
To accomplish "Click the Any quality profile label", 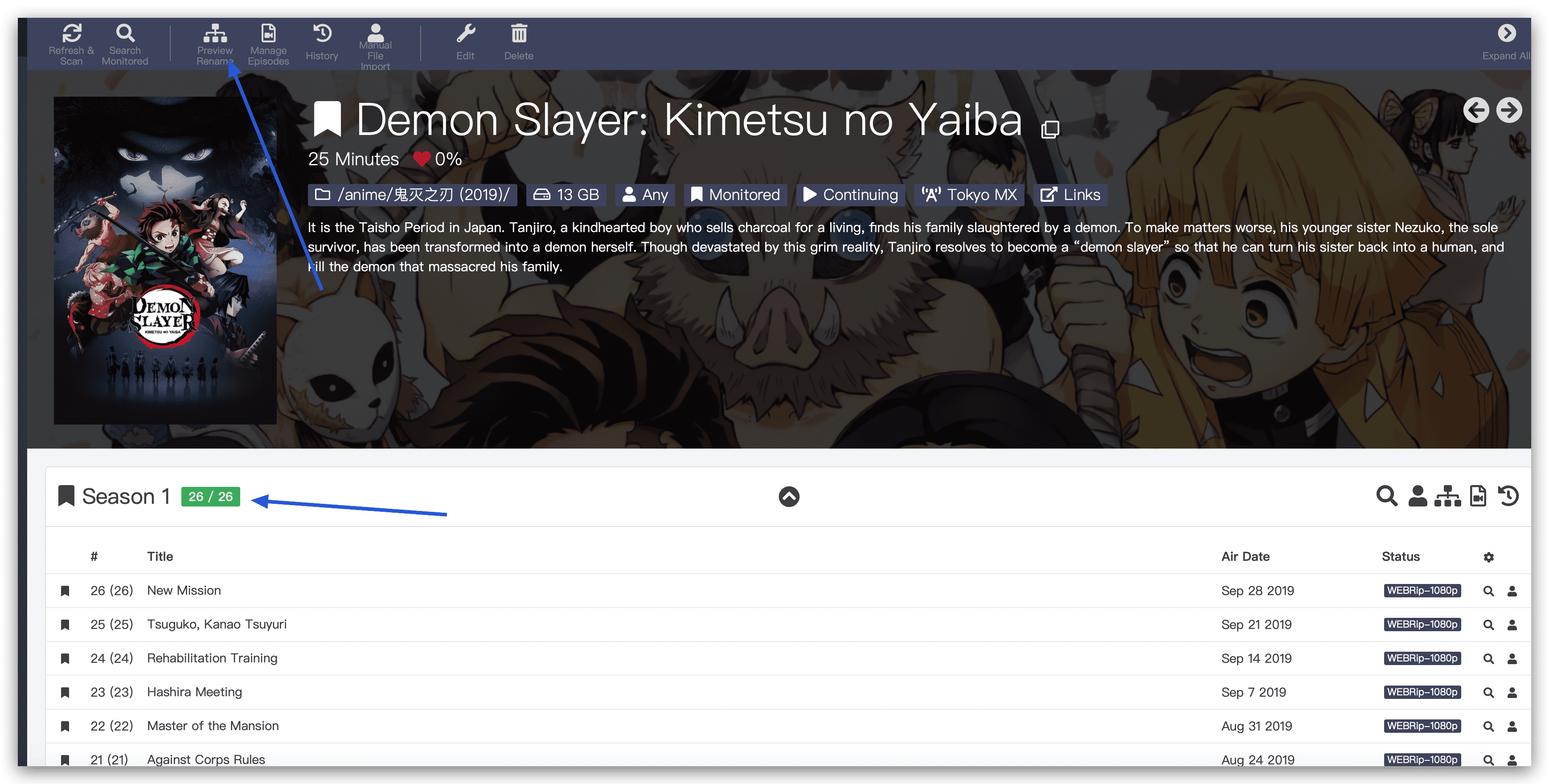I will [645, 195].
